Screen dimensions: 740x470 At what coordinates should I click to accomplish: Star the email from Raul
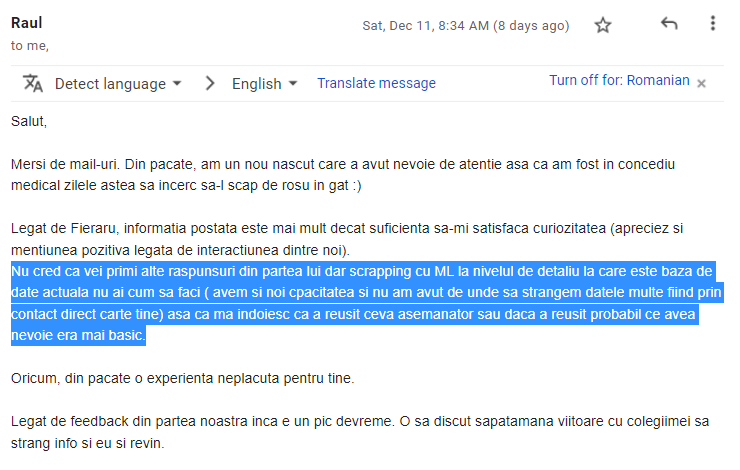(603, 25)
